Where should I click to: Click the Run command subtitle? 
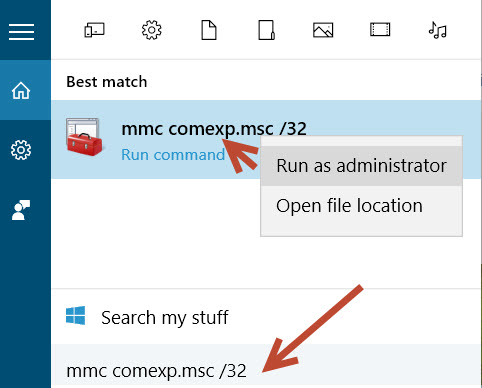173,155
